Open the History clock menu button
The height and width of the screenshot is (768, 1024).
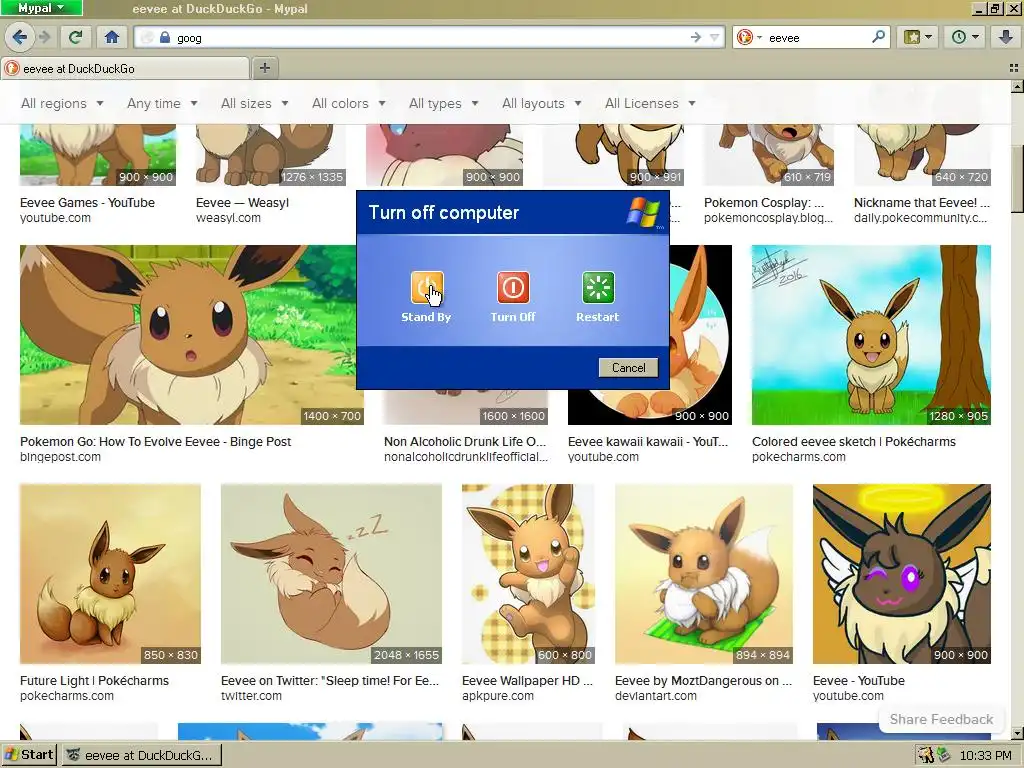tap(965, 37)
